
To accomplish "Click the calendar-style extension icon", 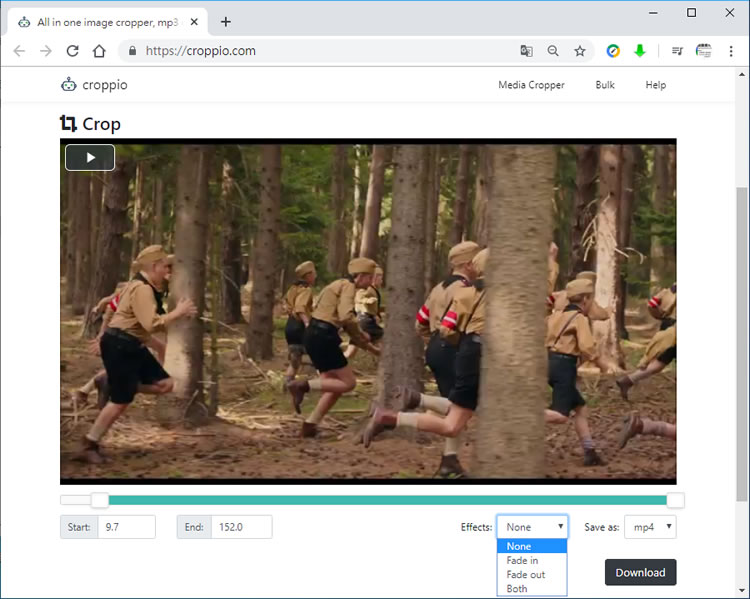I will [704, 51].
